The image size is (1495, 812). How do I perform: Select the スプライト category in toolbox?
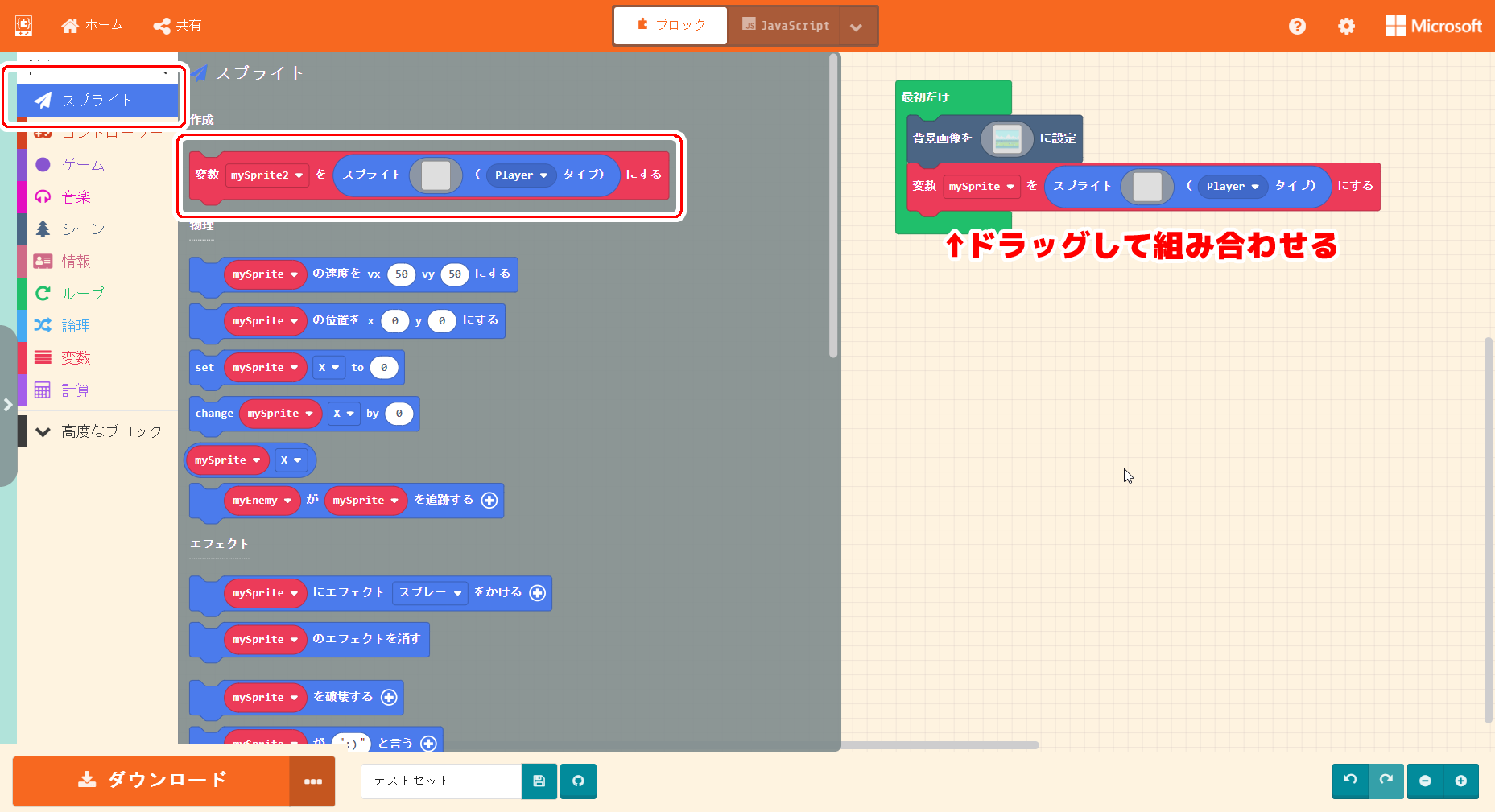pyautogui.click(x=97, y=101)
